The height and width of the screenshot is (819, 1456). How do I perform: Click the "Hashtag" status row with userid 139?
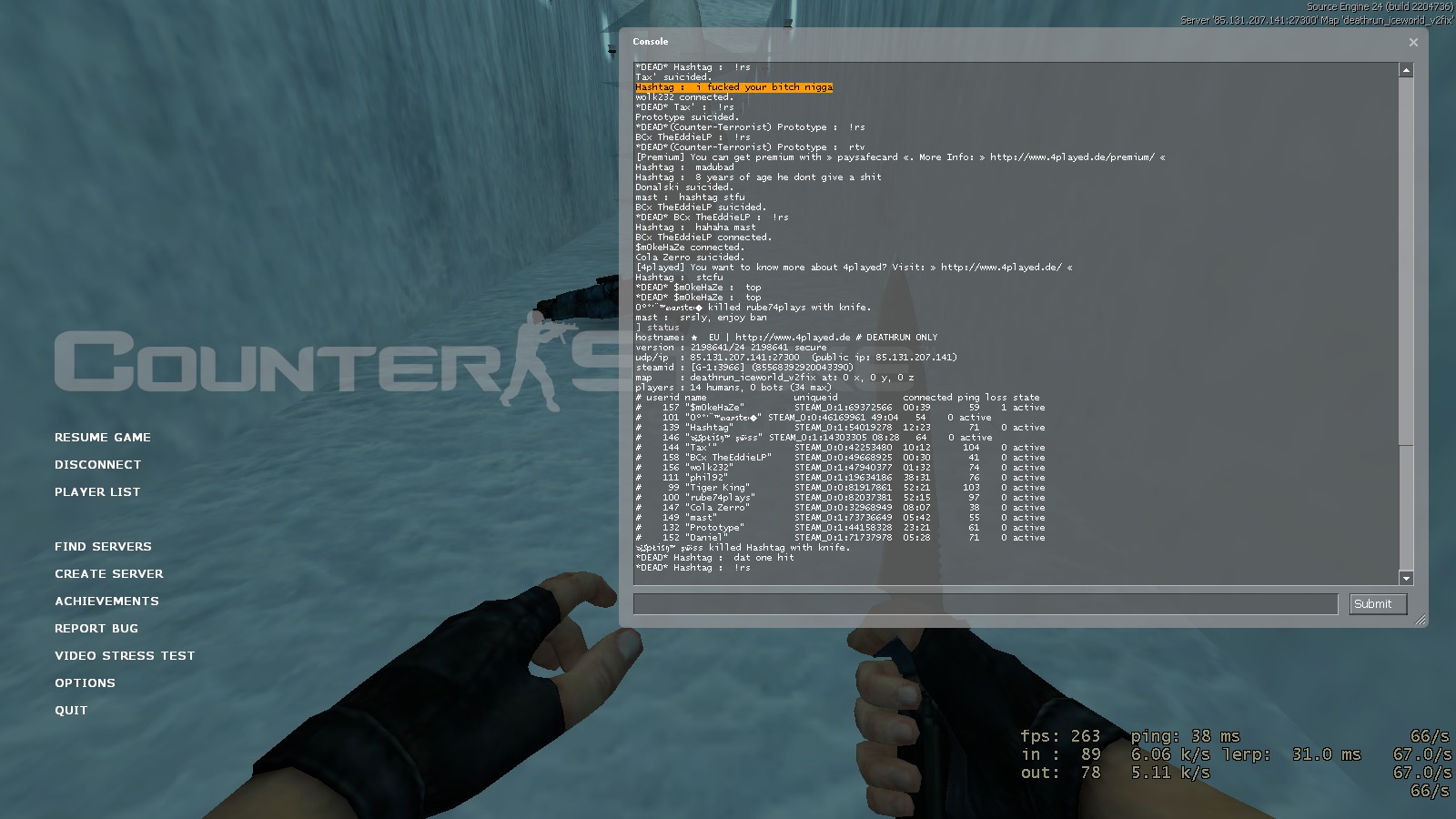[x=840, y=428]
